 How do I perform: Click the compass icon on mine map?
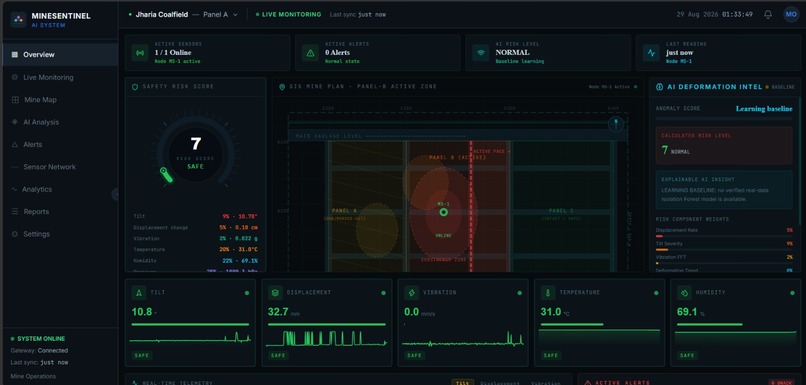616,123
